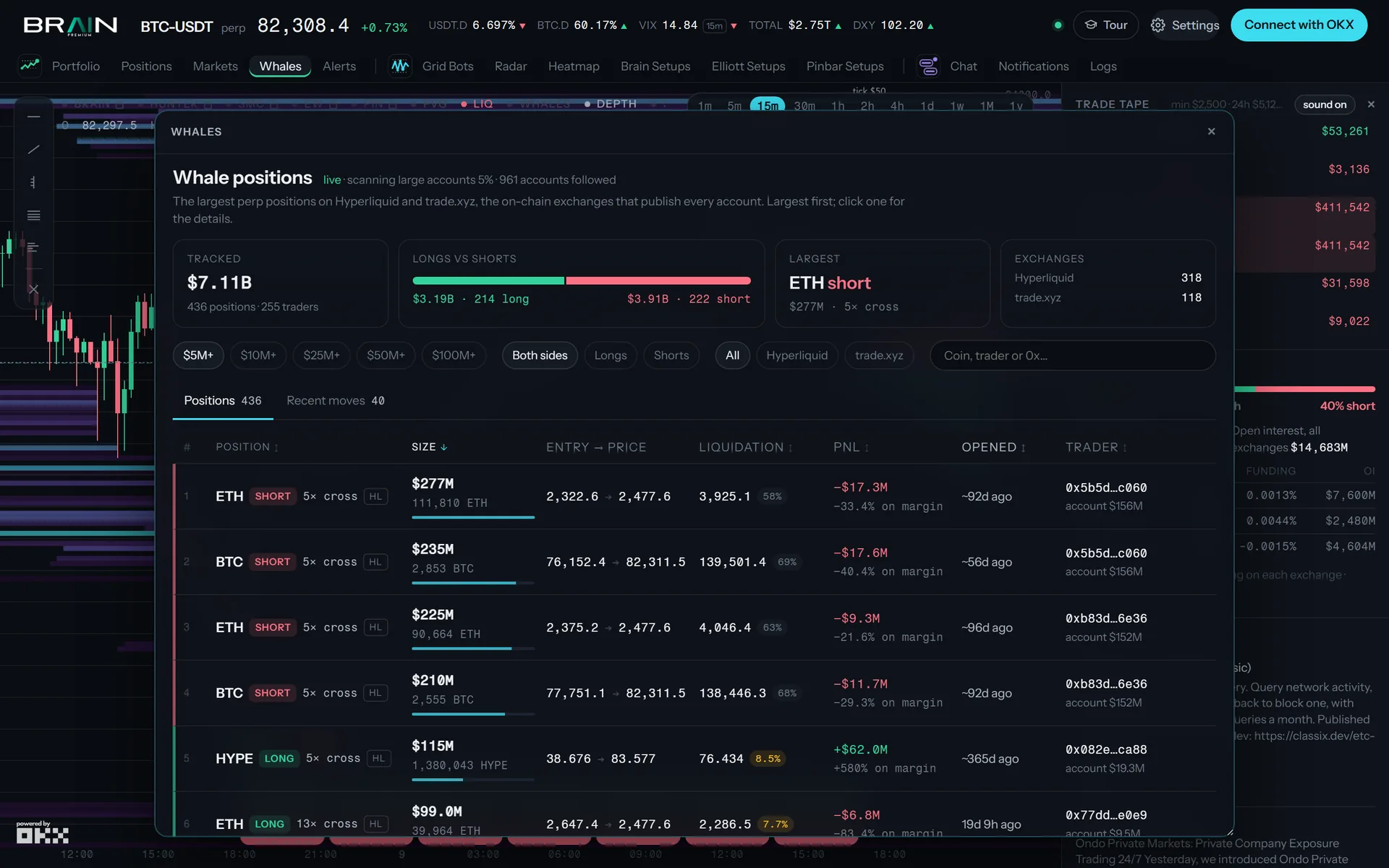Filter positions to $100M+
Viewport: 1389px width, 868px height.
tap(454, 355)
